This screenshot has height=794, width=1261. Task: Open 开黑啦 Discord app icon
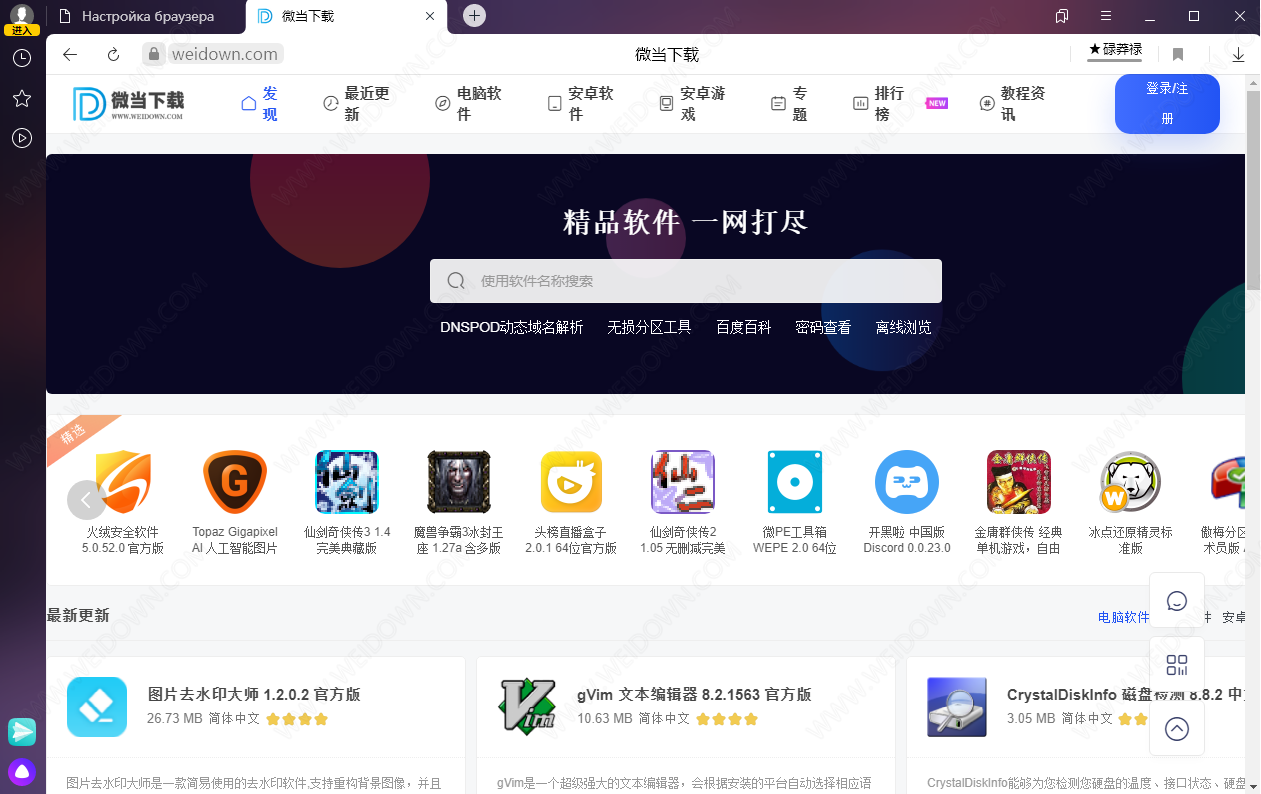pos(907,482)
